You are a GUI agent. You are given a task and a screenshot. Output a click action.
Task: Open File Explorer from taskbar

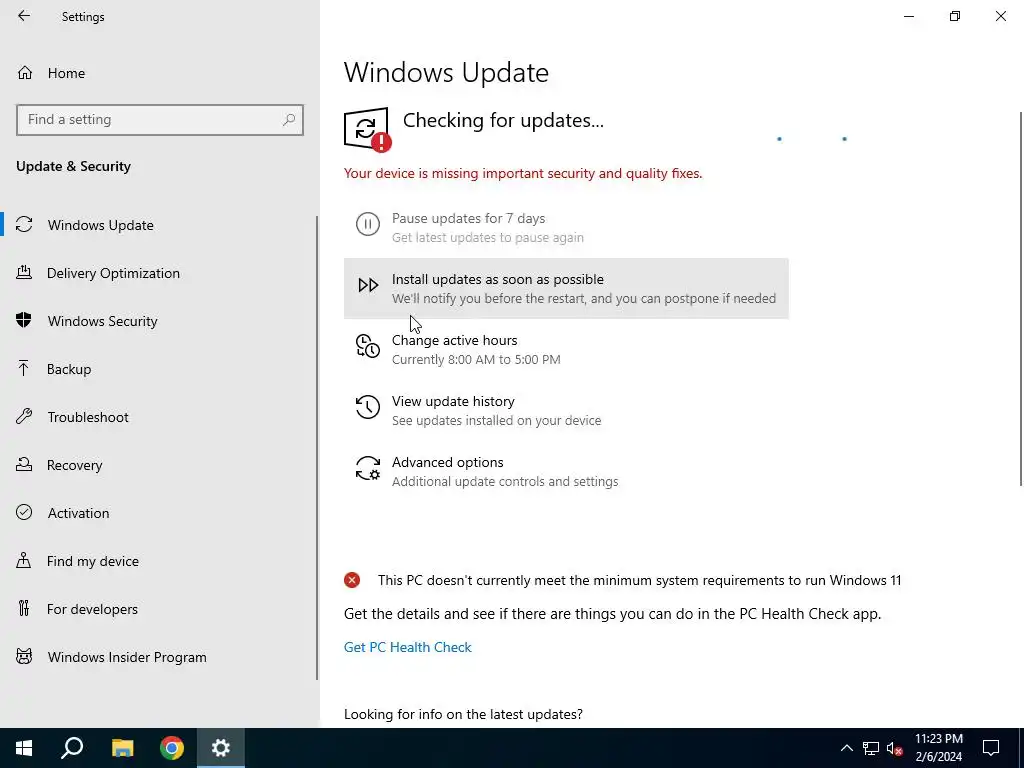pyautogui.click(x=122, y=748)
